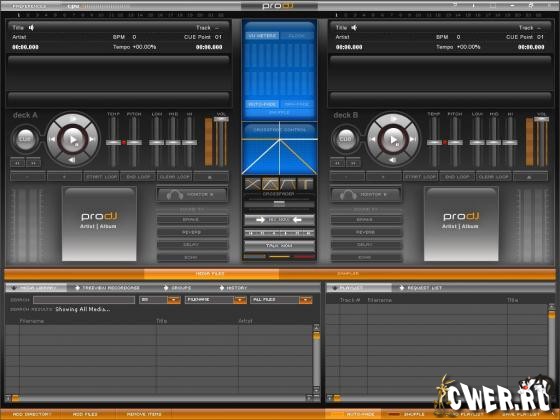Toggle Auto-Fade in bottom playlist bar
The image size is (560, 420).
[354, 414]
